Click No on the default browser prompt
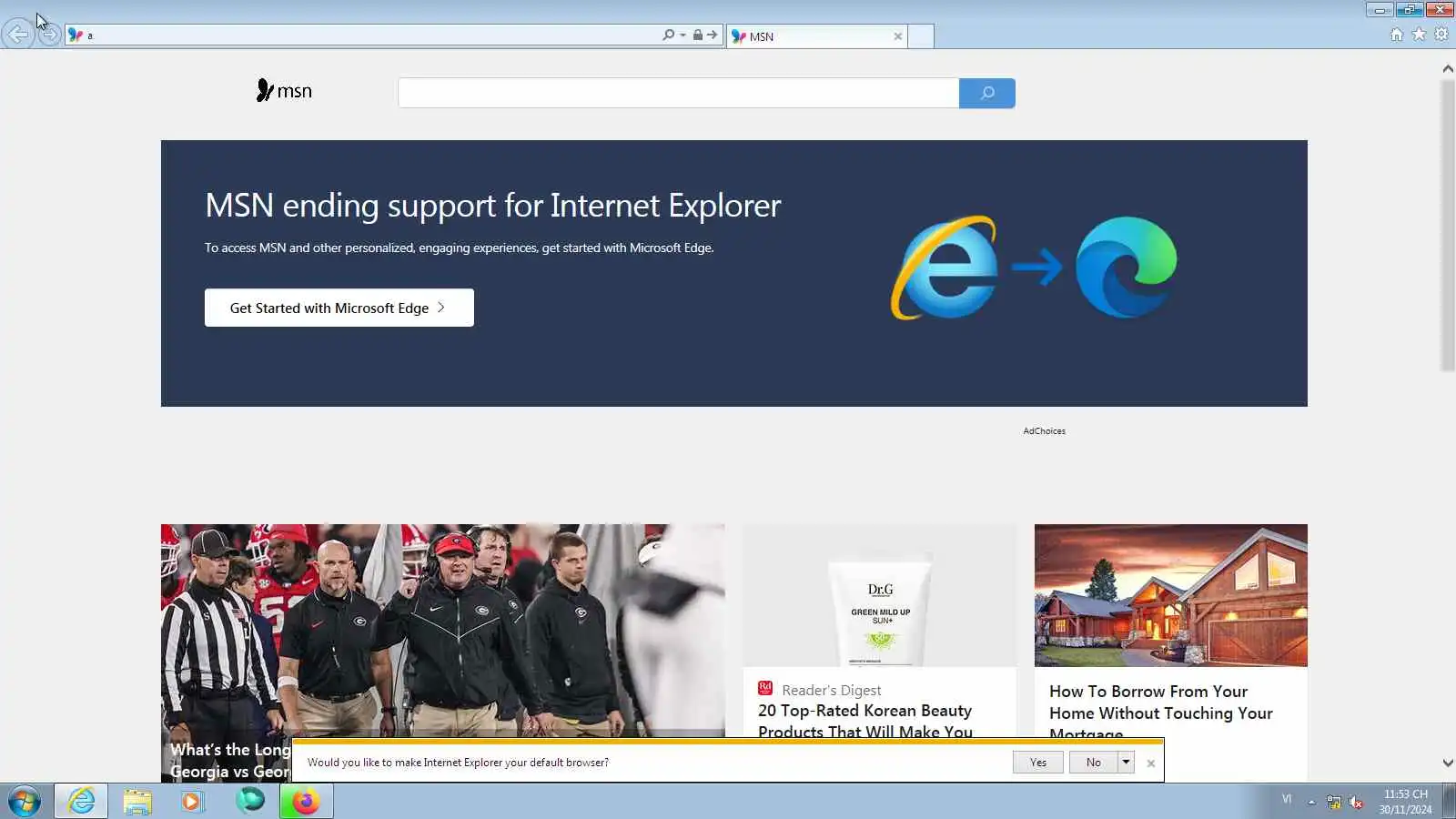Image resolution: width=1456 pixels, height=819 pixels. 1093,763
